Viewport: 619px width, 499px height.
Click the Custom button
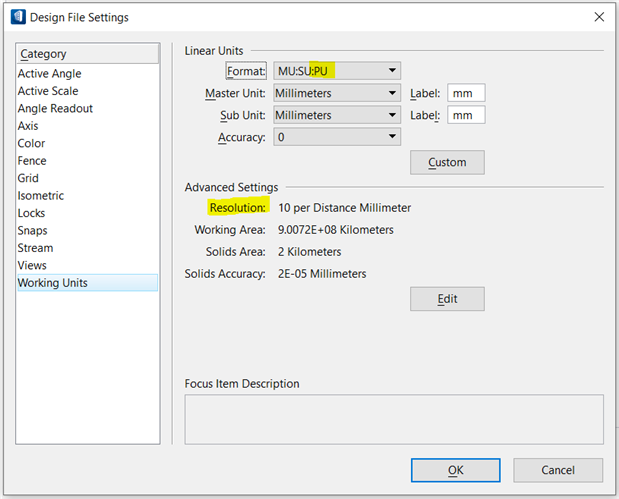click(447, 162)
